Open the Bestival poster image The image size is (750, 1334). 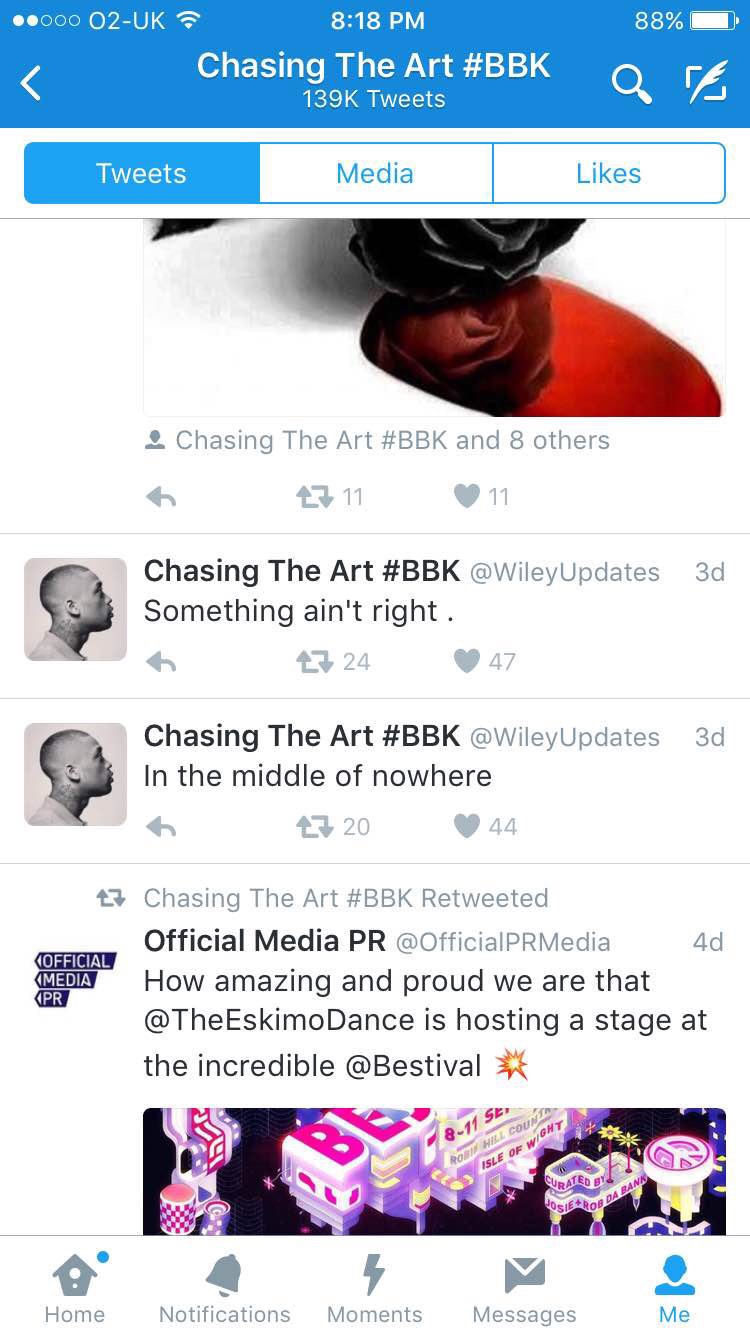tap(434, 1171)
